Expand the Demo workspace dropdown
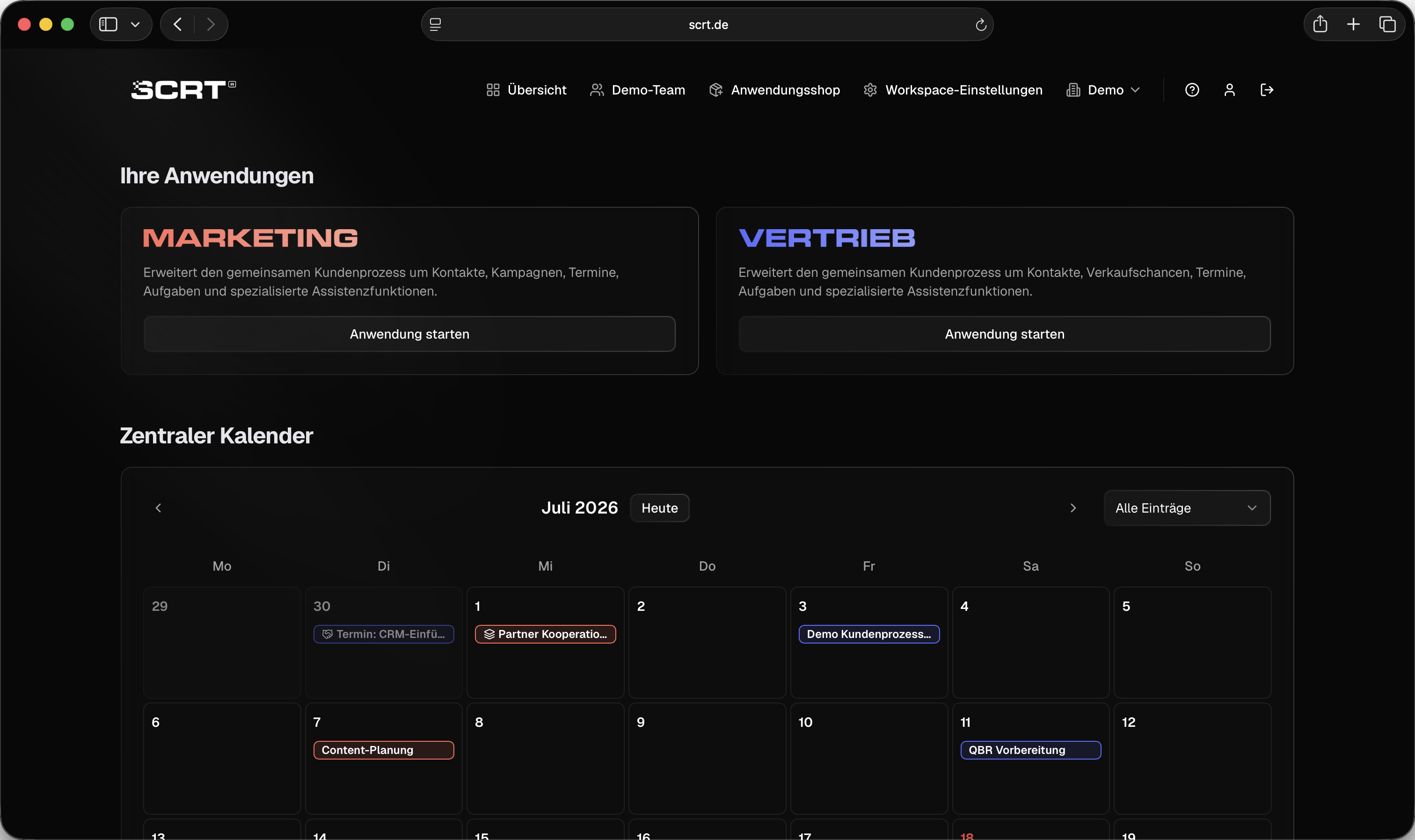This screenshot has width=1415, height=840. (x=1102, y=90)
